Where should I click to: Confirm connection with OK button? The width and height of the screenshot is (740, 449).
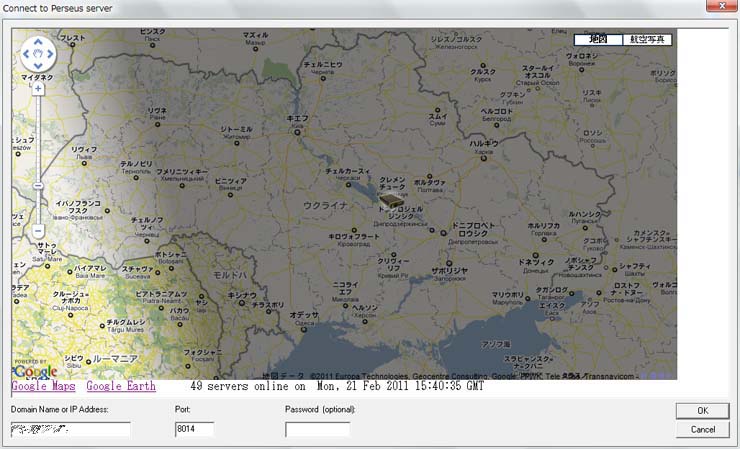point(702,410)
